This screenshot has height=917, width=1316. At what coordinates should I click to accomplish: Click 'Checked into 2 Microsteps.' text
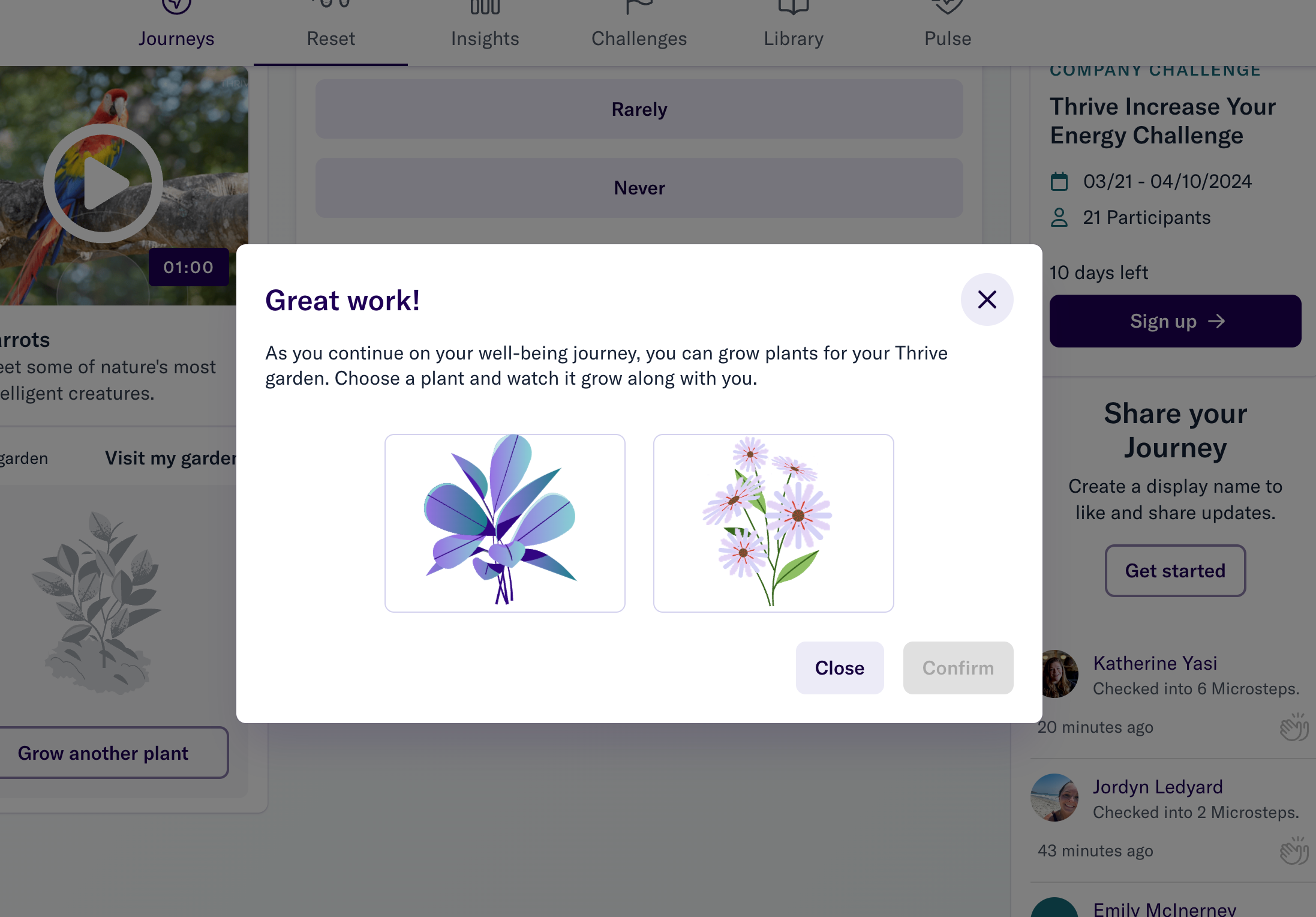point(1195,812)
